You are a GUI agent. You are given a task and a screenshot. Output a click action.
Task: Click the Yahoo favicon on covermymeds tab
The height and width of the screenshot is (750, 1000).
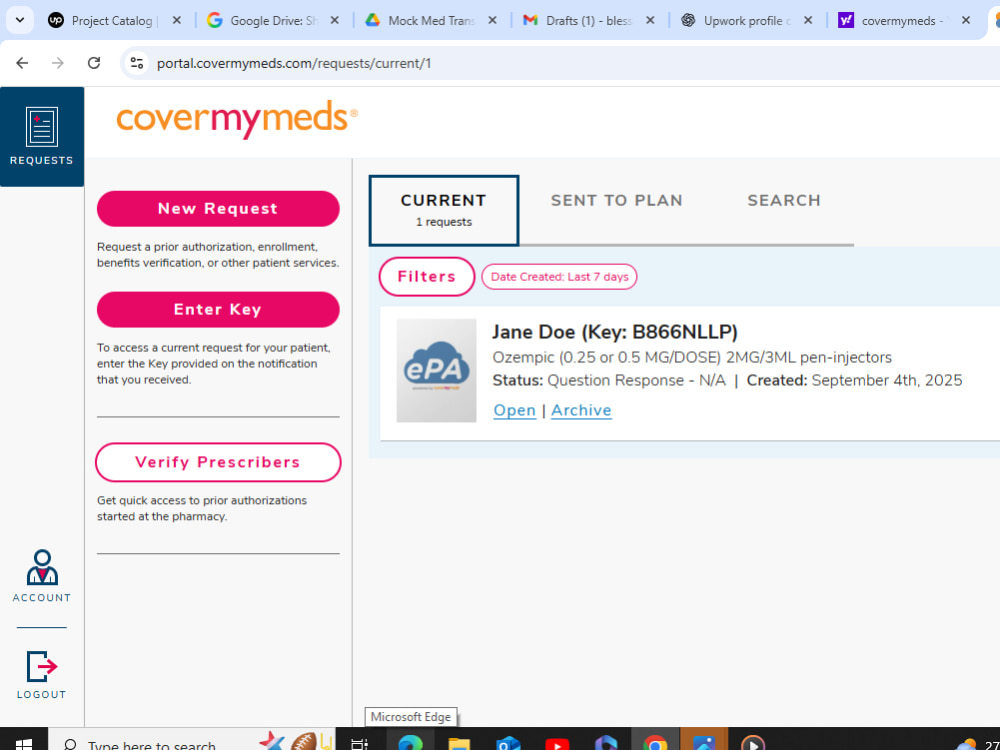(x=846, y=20)
